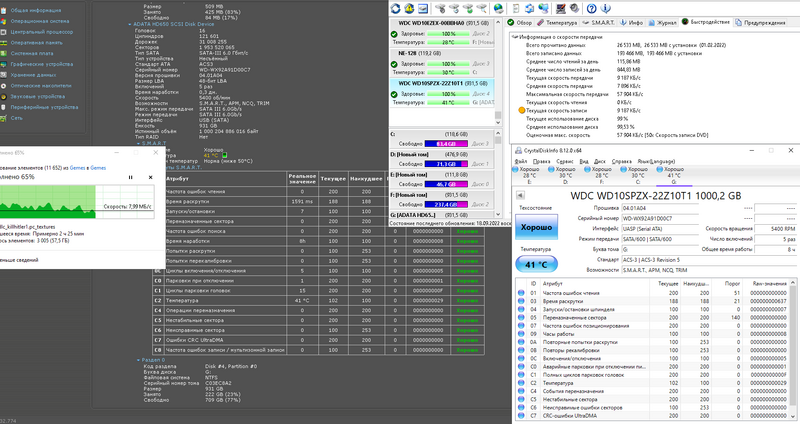This screenshot has width=800, height=424.
Task: Collapse ADATA HD650 SCSI Disk Device tree
Action: [x=130, y=24]
